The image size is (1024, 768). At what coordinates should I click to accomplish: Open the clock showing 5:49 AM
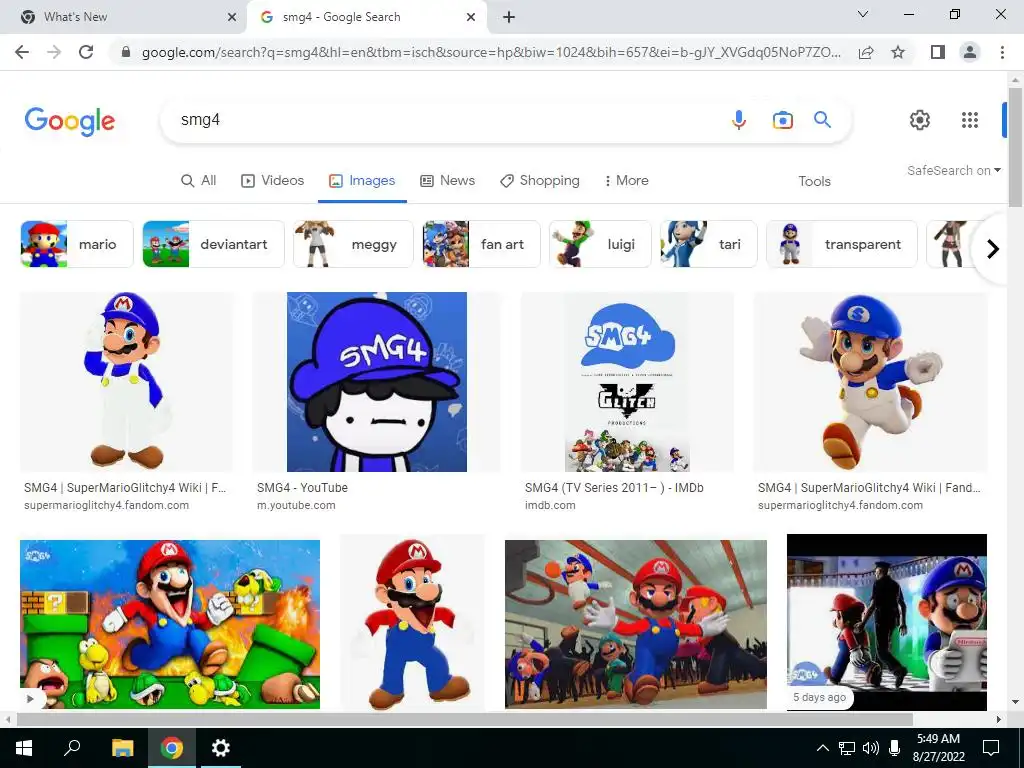(x=938, y=748)
